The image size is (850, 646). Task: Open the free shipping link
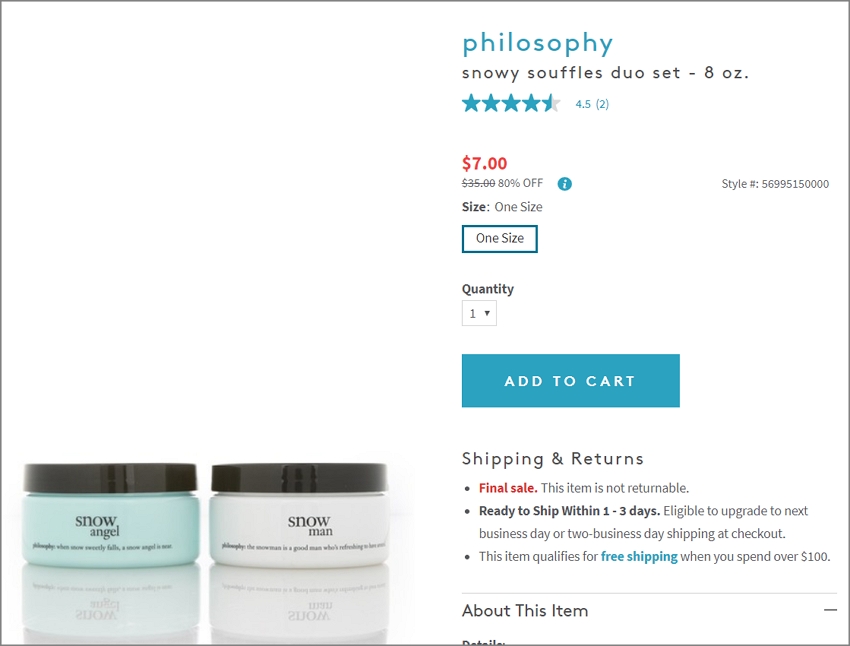click(639, 557)
